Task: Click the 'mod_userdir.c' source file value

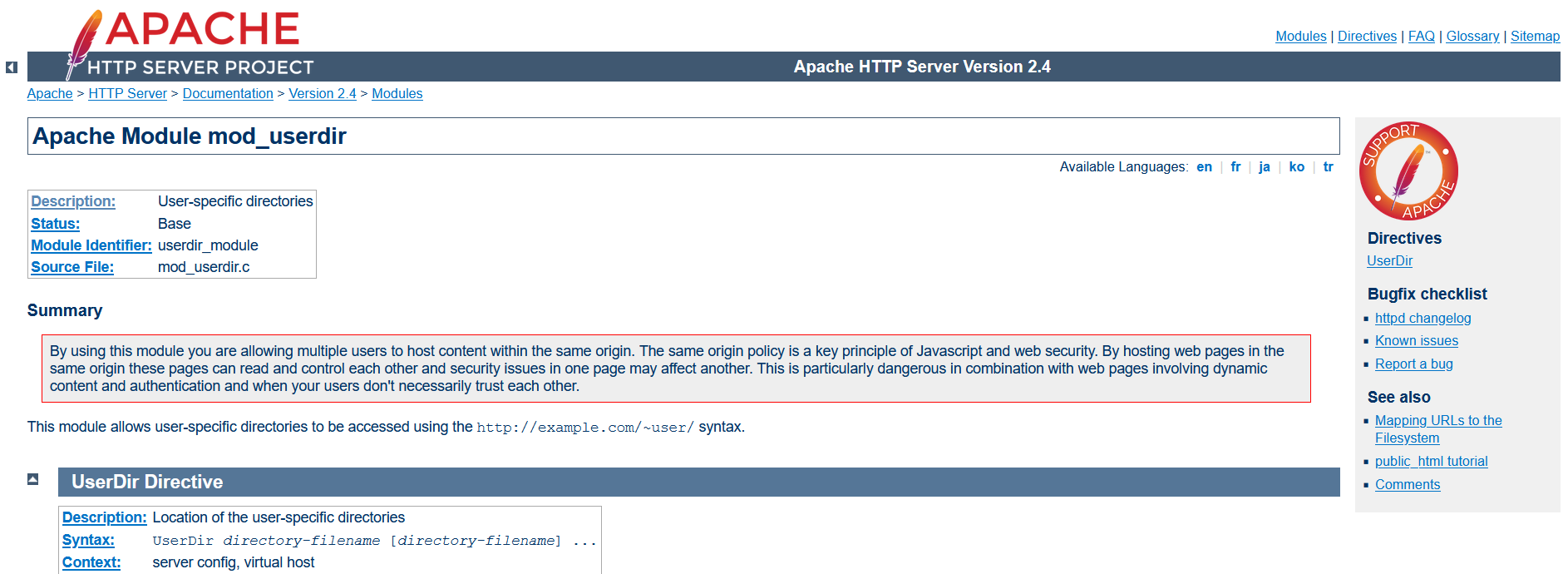Action: (x=204, y=267)
